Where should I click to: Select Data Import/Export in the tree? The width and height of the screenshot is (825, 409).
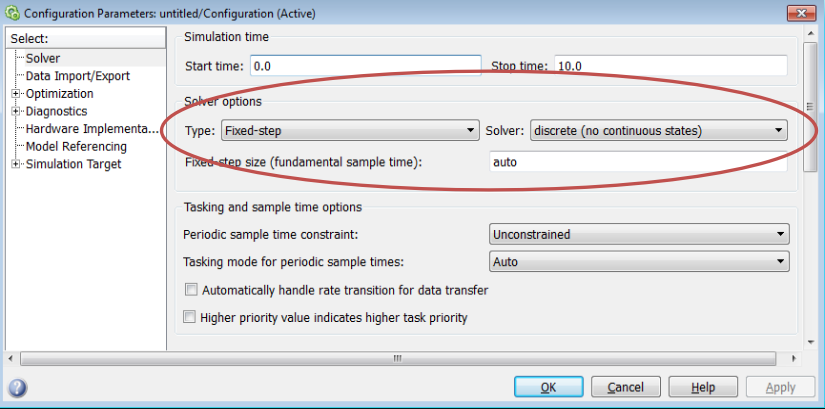pos(77,76)
